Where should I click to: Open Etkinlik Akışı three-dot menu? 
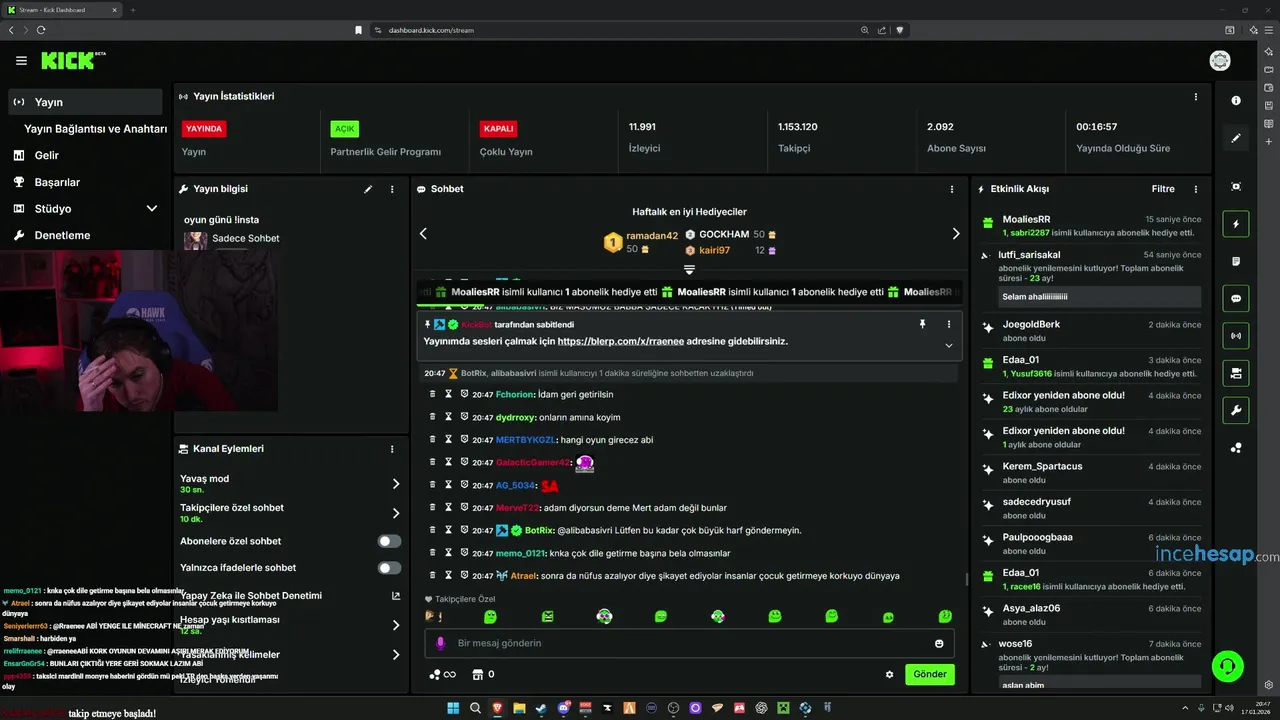click(x=1195, y=189)
